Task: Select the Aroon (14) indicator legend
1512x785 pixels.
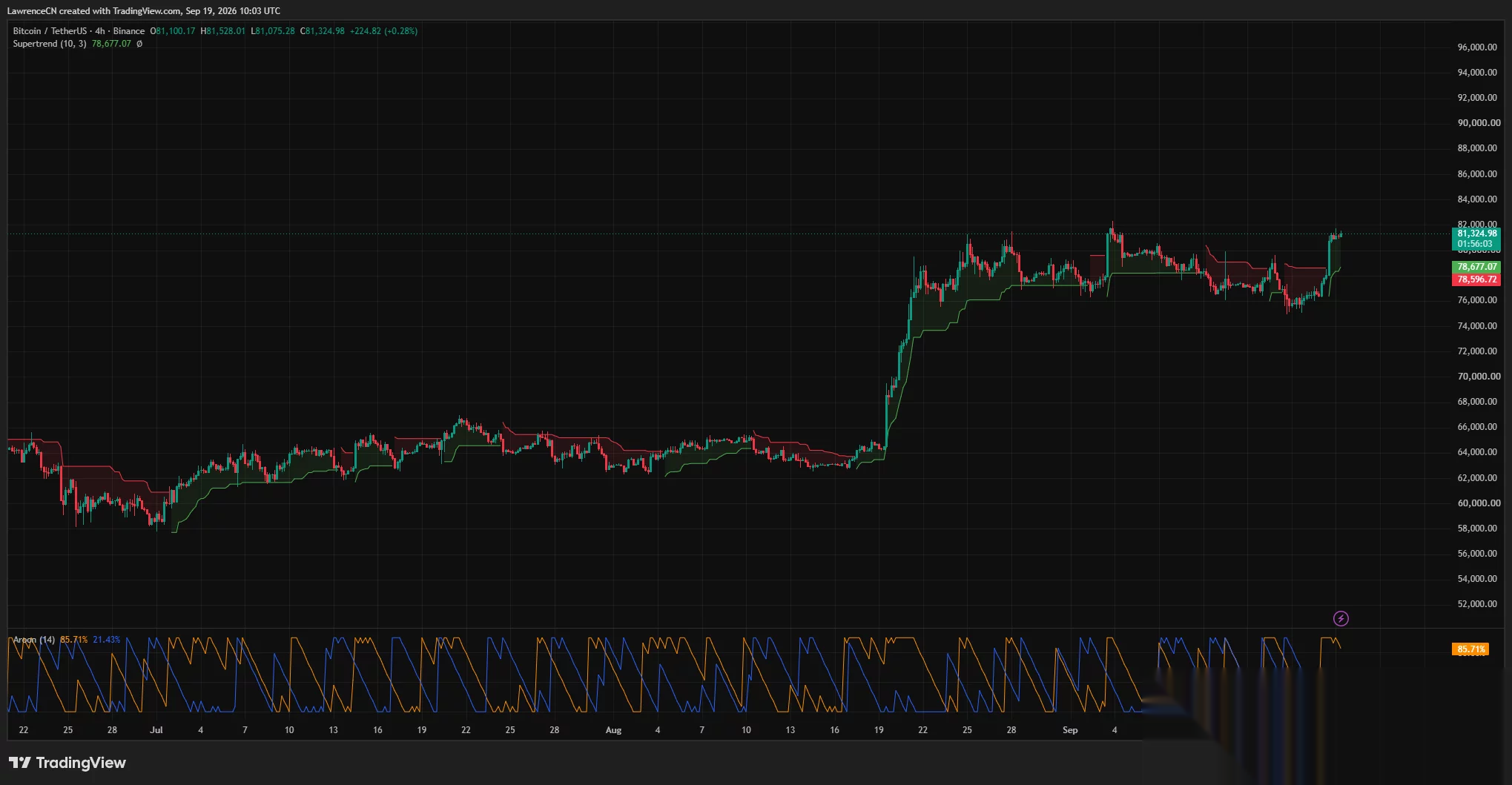Action: click(34, 640)
